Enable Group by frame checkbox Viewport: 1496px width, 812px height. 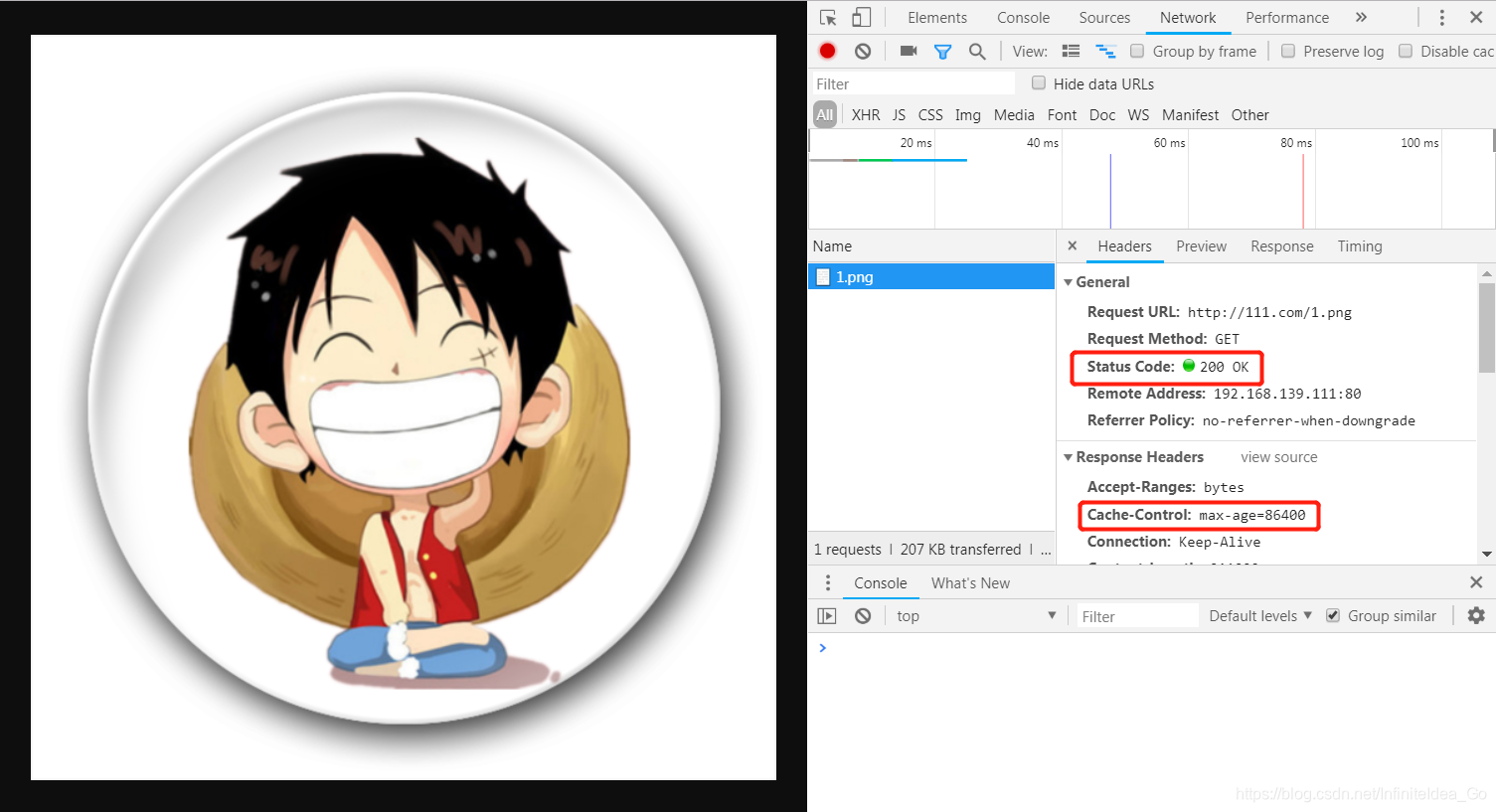[x=1137, y=51]
